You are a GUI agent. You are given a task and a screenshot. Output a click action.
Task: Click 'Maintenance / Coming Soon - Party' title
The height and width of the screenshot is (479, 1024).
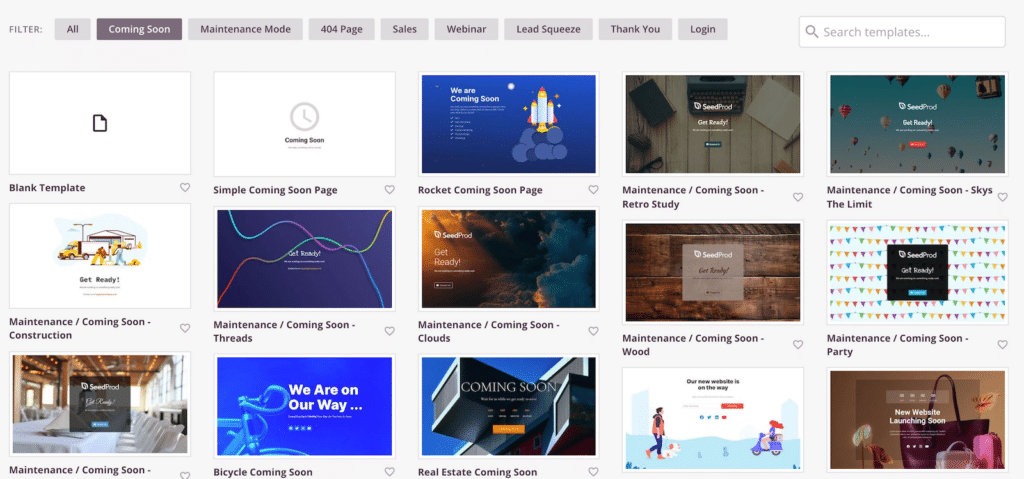click(897, 345)
